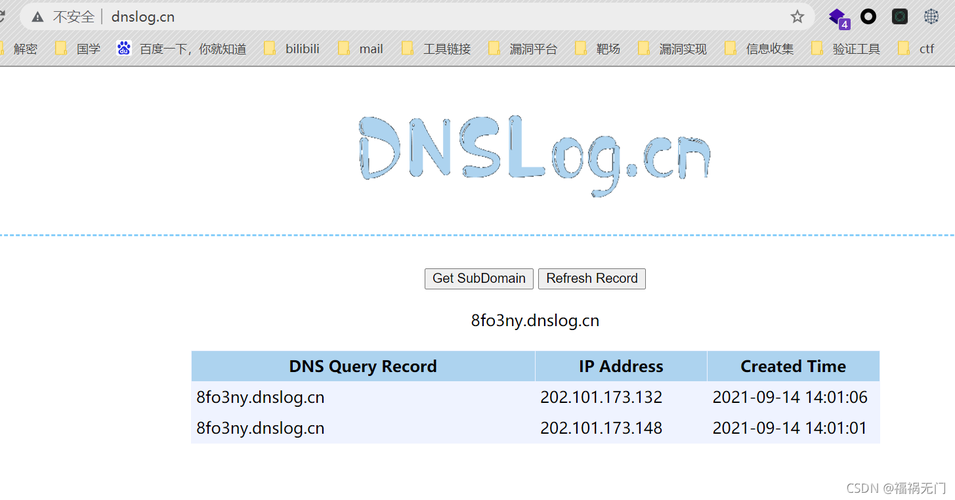Open the 国学 bookmark folder
The width and height of the screenshot is (955, 500).
pyautogui.click(x=77, y=49)
